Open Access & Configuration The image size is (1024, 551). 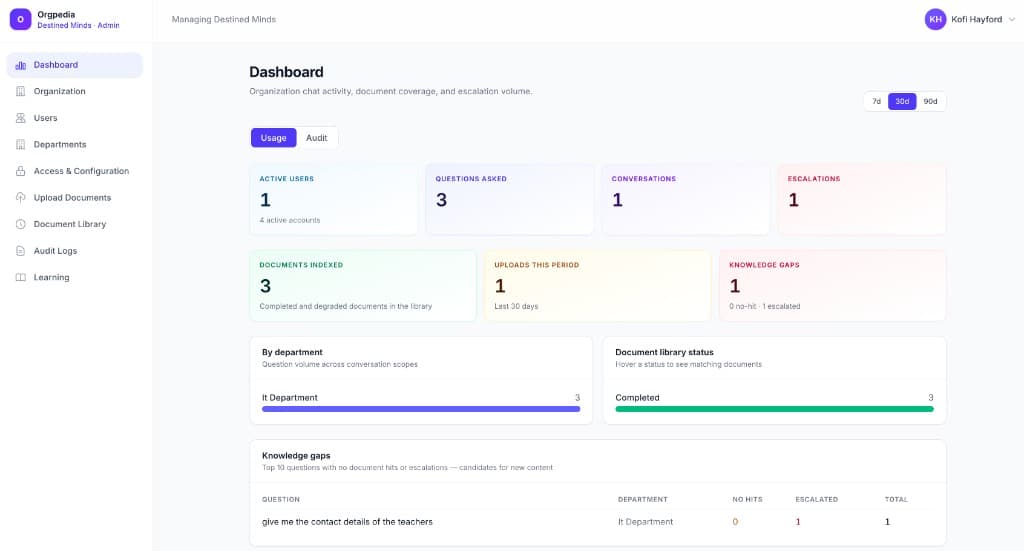tap(74, 171)
